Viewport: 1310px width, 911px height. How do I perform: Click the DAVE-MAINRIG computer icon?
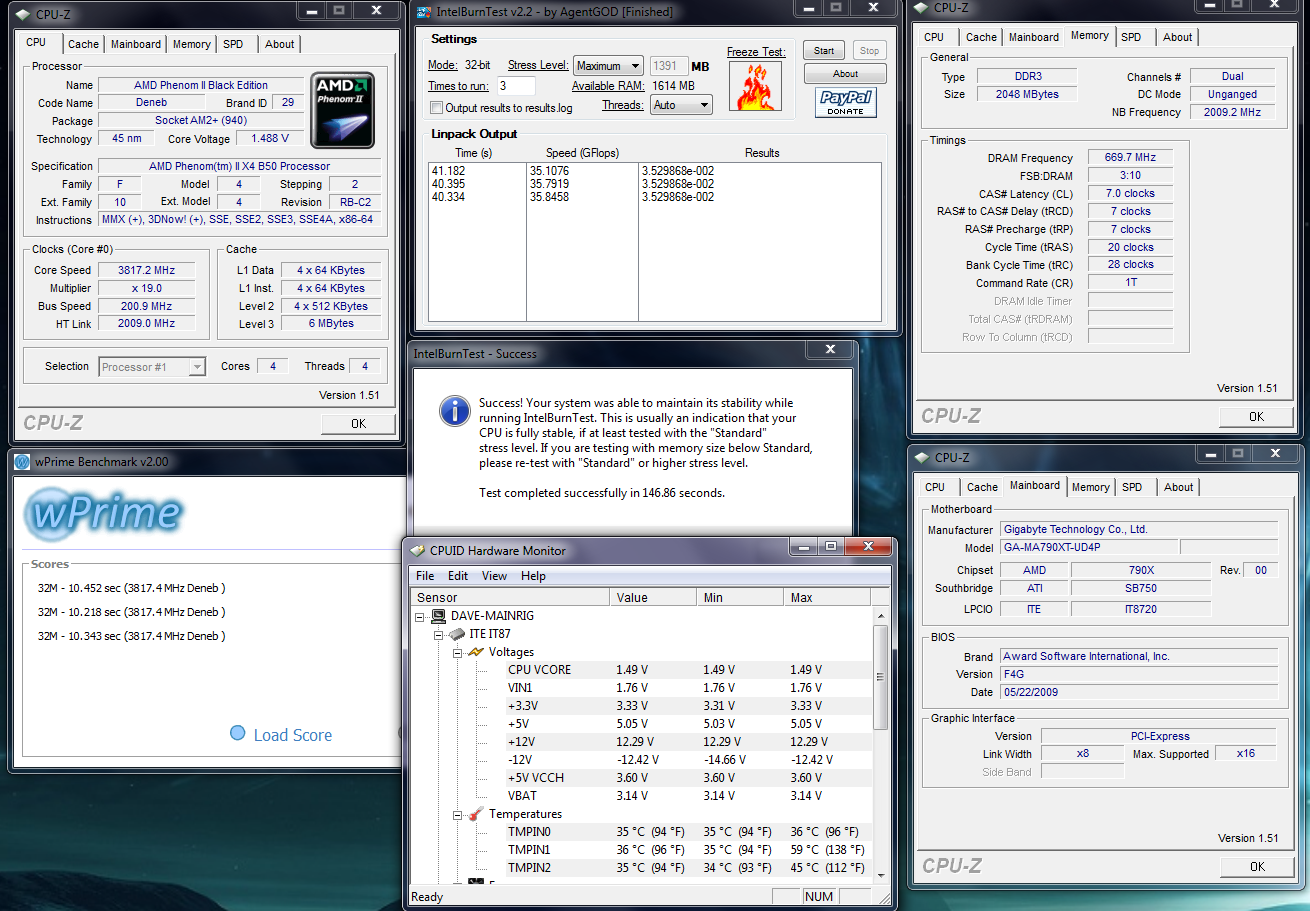(440, 616)
